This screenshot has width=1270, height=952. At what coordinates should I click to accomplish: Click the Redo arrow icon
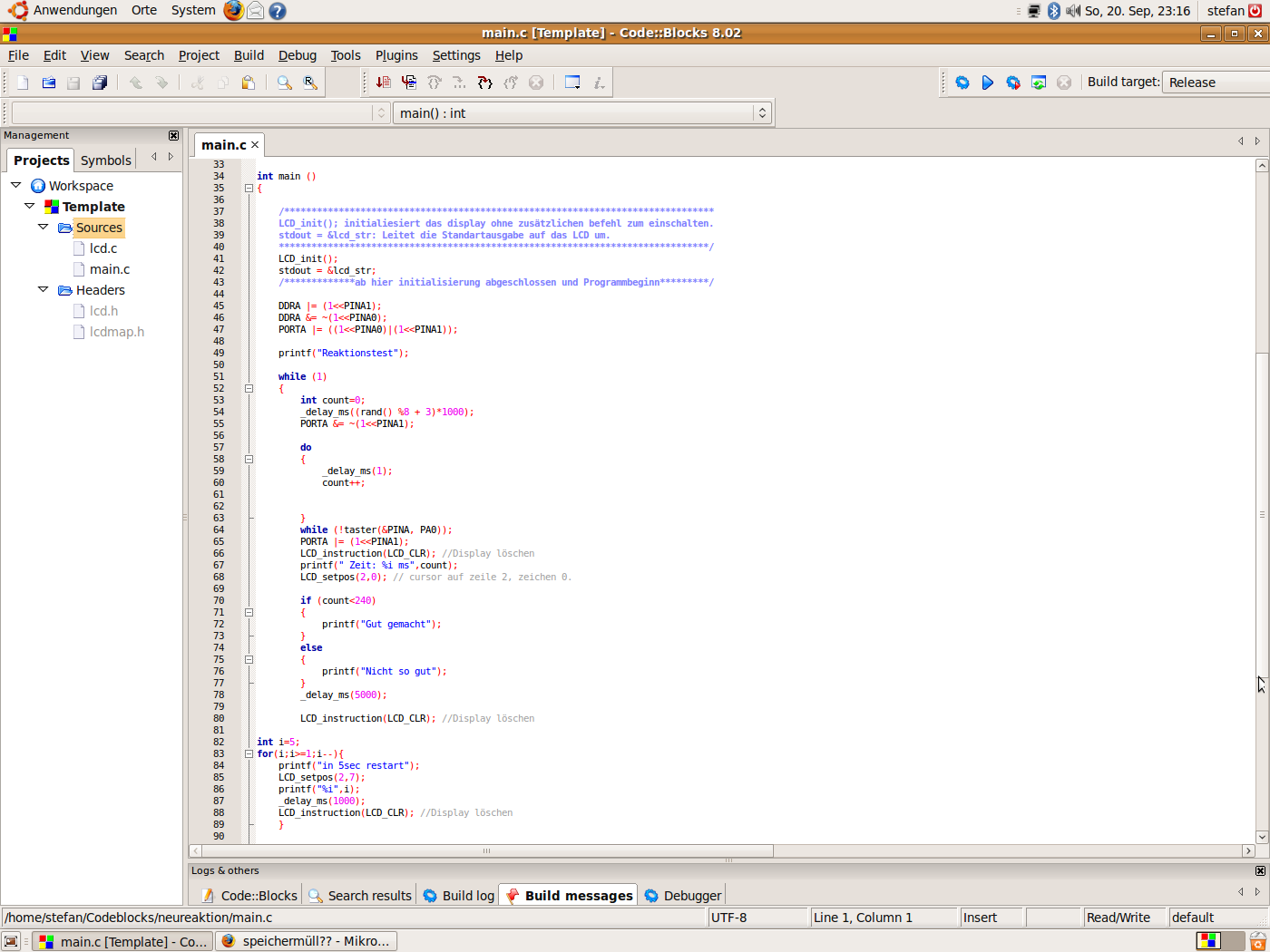161,83
